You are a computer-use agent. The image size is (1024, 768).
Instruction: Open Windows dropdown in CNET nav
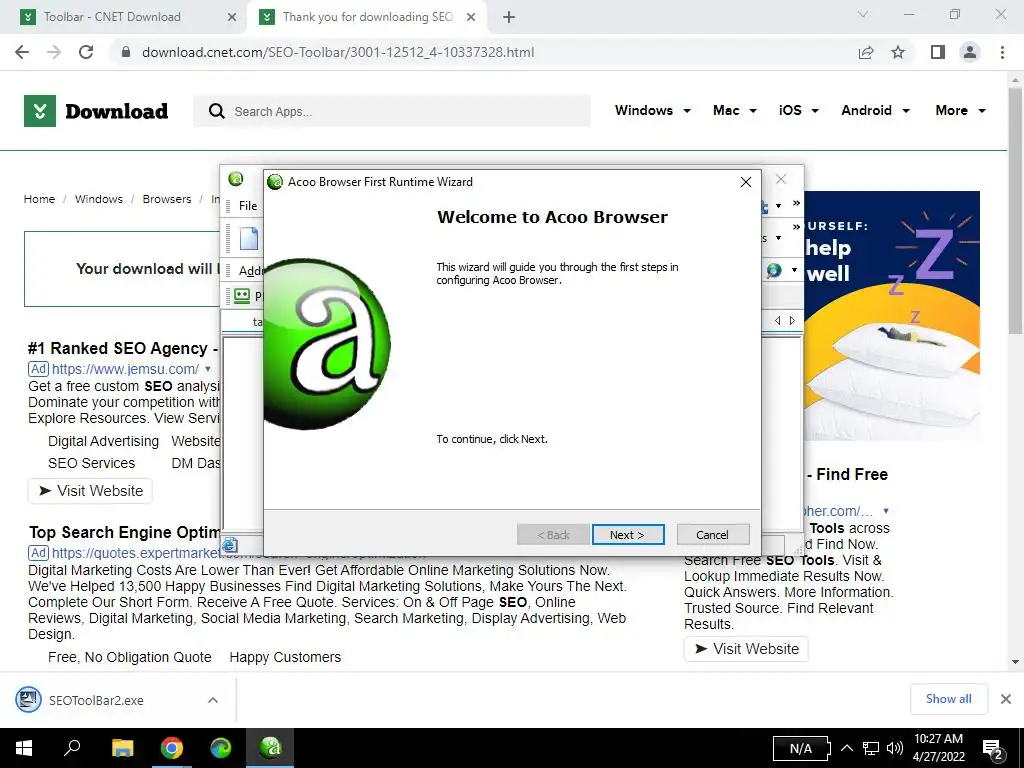point(652,110)
